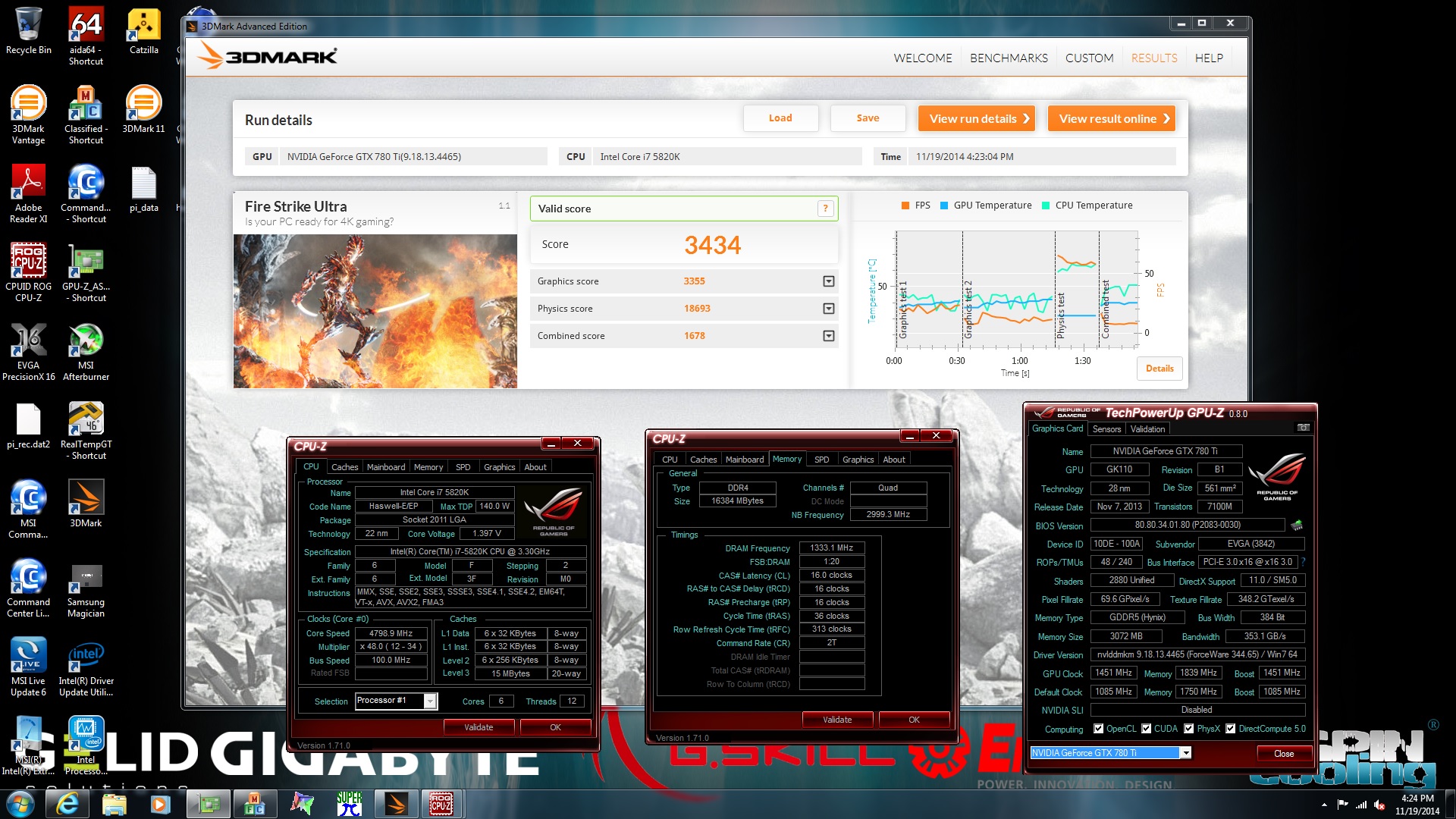Screen dimensions: 1456x819
Task: Click View result online button
Action: tap(1112, 118)
